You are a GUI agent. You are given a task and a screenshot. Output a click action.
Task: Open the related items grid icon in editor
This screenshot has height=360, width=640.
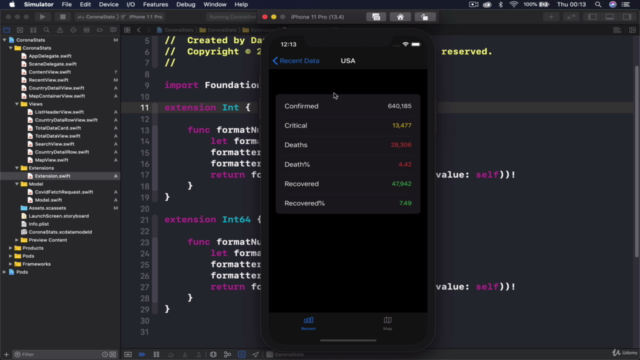127,30
